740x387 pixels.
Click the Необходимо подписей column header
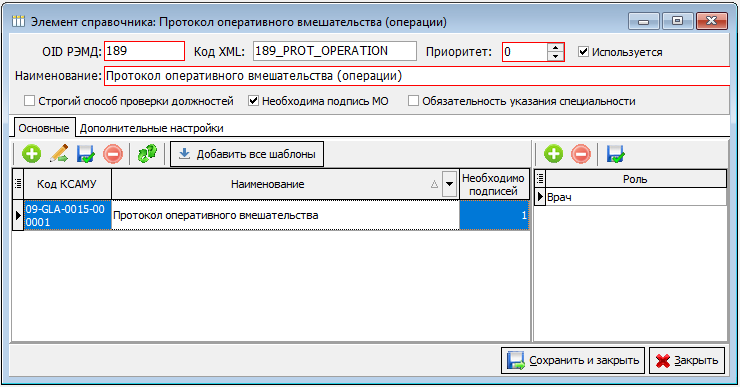pyautogui.click(x=493, y=184)
